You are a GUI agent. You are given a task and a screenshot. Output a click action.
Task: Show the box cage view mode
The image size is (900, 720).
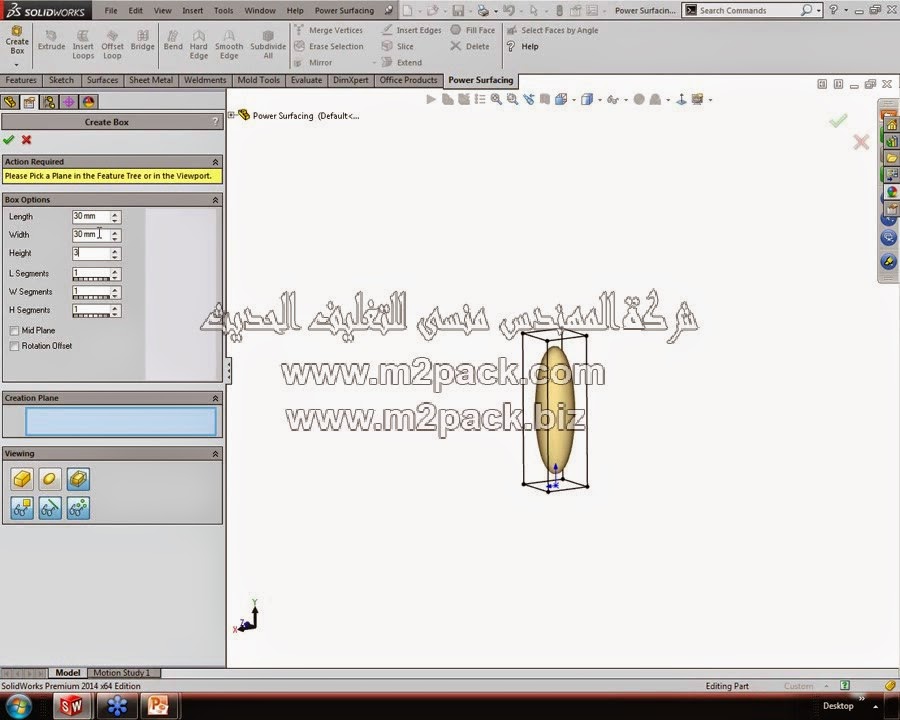(x=22, y=479)
